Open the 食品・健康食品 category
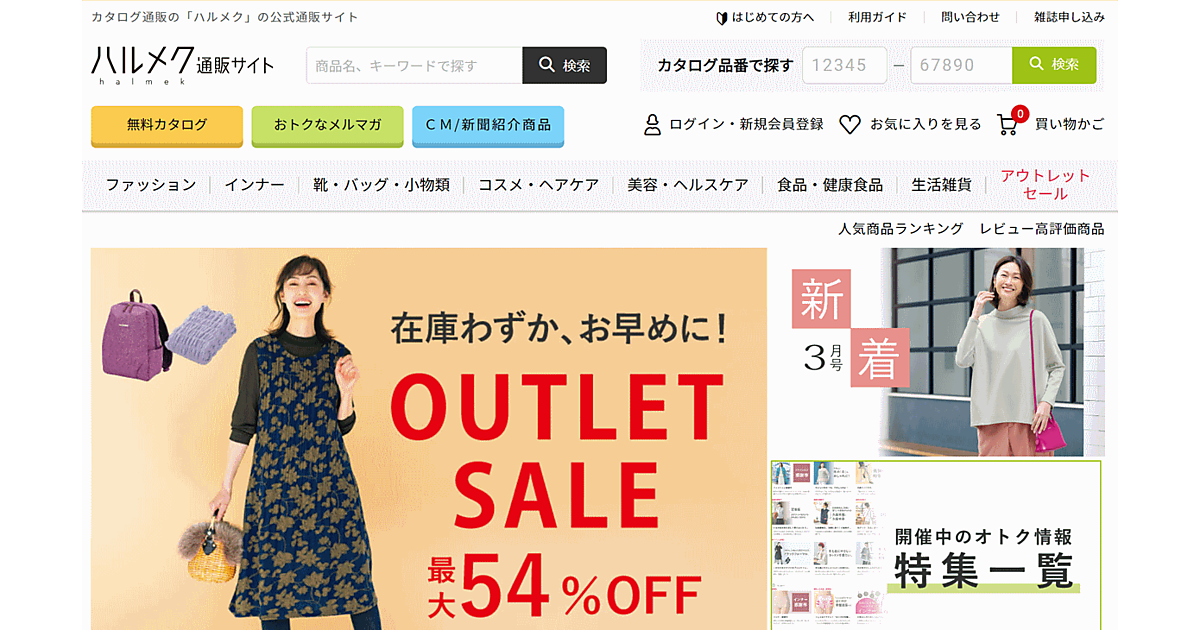The width and height of the screenshot is (1200, 630). click(830, 184)
